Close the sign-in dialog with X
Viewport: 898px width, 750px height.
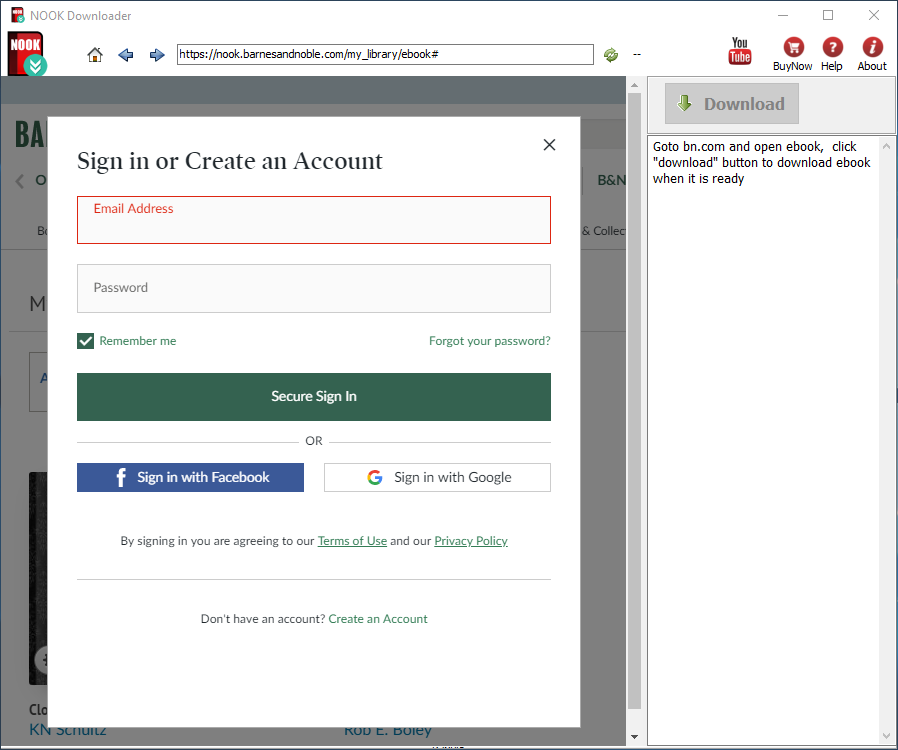click(x=549, y=145)
